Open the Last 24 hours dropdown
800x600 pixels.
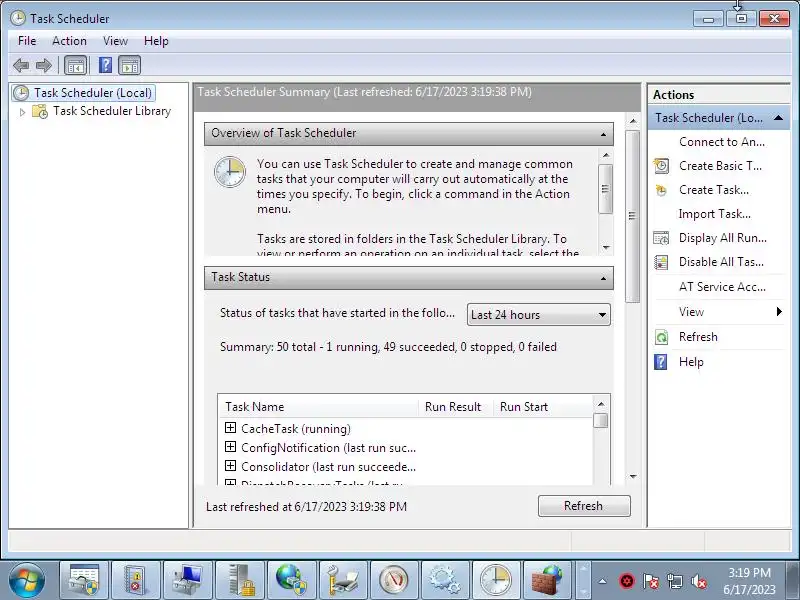tap(538, 315)
